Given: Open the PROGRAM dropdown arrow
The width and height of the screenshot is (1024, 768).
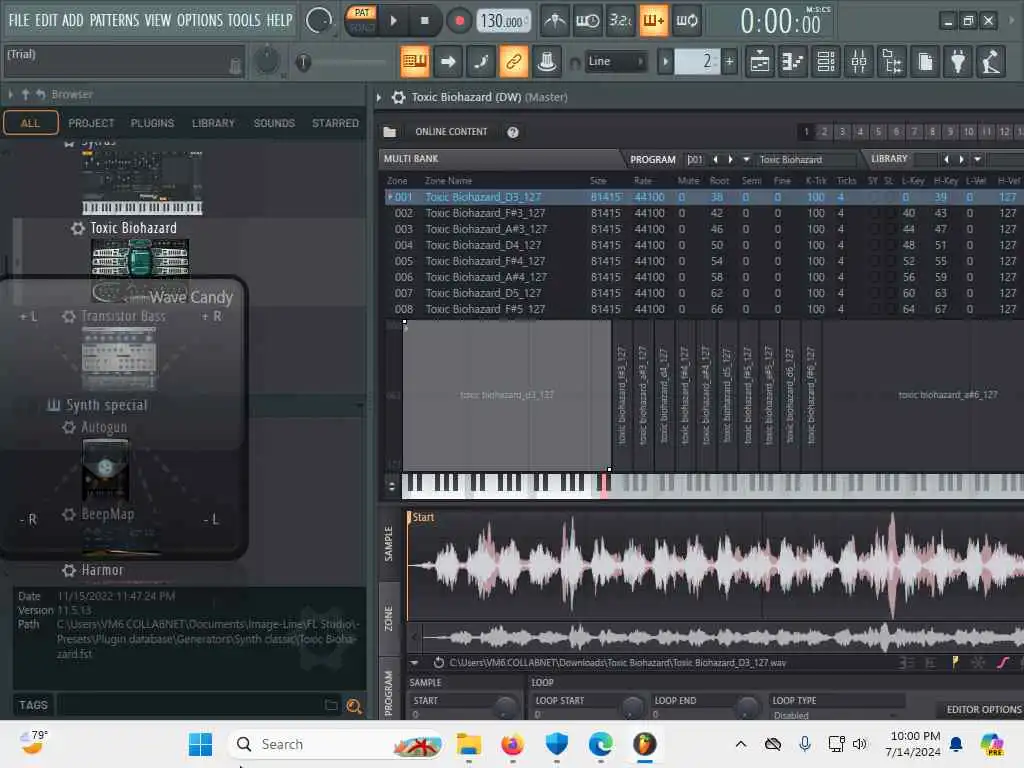Looking at the screenshot, I should tap(746, 159).
